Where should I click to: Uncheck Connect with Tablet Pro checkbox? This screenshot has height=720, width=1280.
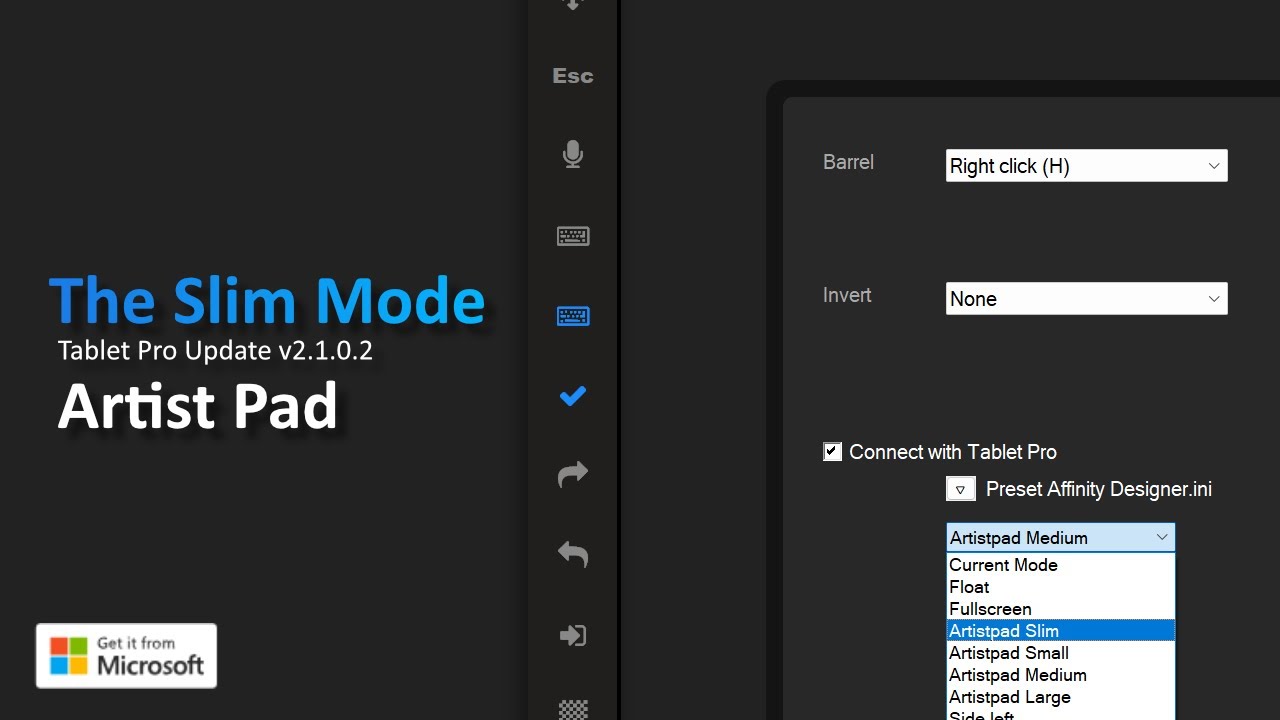pos(832,452)
